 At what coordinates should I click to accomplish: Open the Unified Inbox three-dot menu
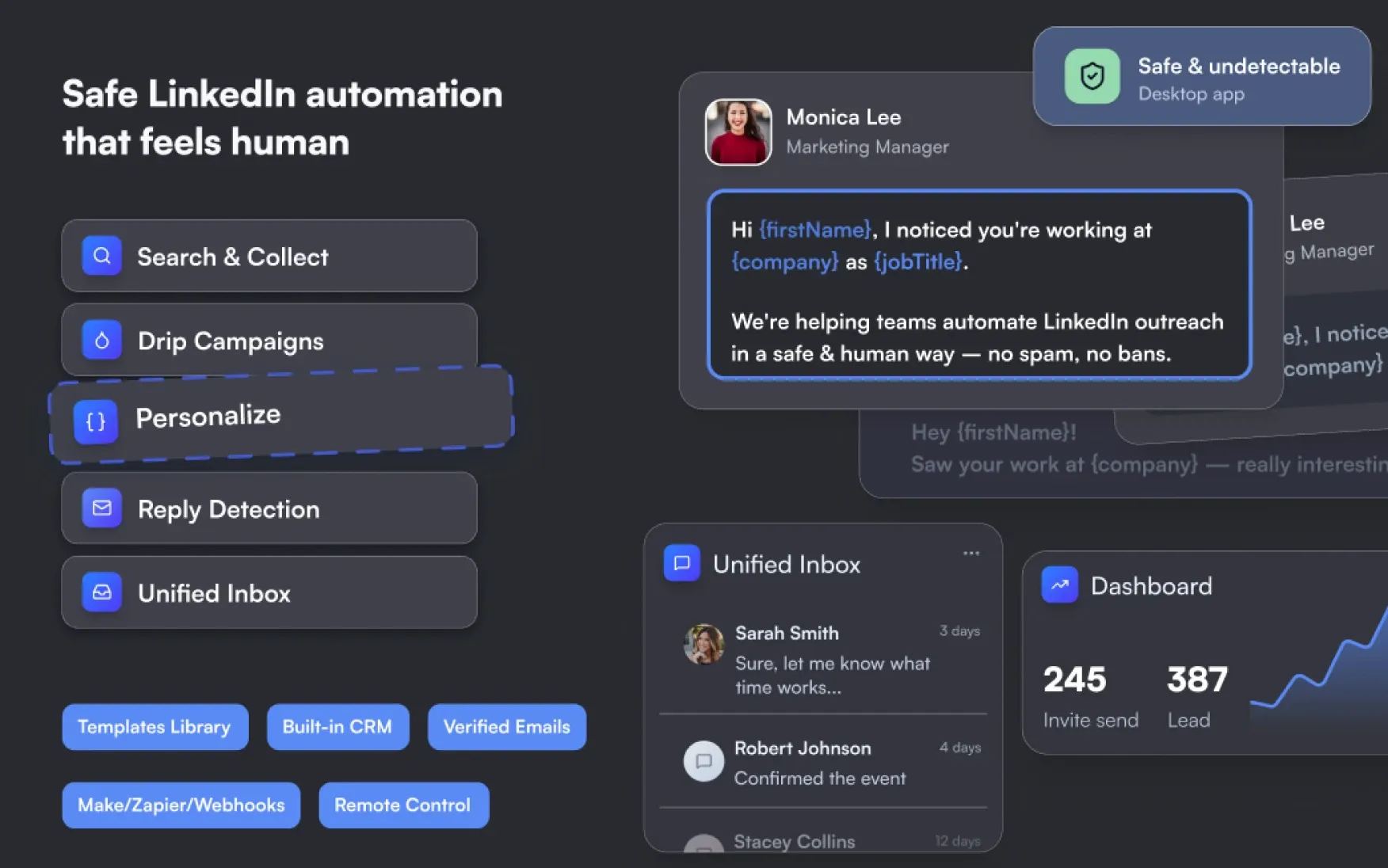pos(971,553)
